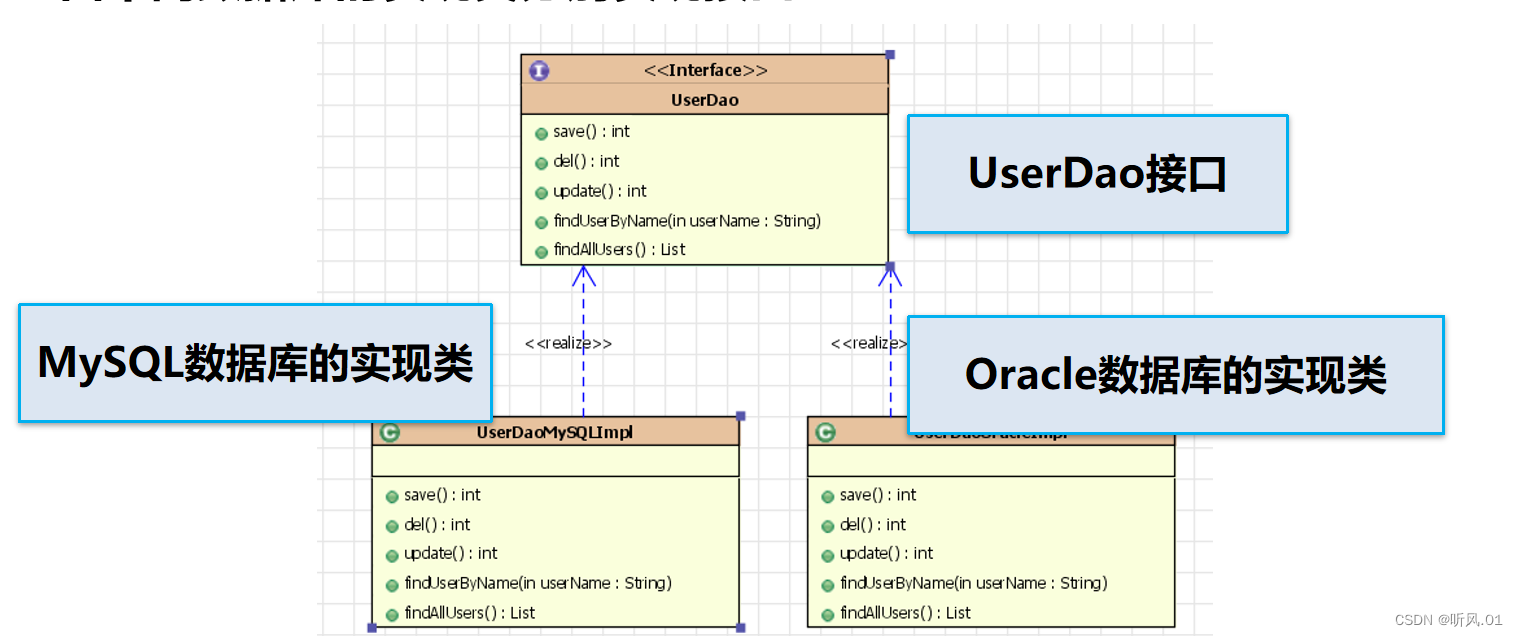Viewport: 1518px width, 636px height.
Task: Select the class icon of UserDaoMySQLImpl
Action: (x=390, y=432)
